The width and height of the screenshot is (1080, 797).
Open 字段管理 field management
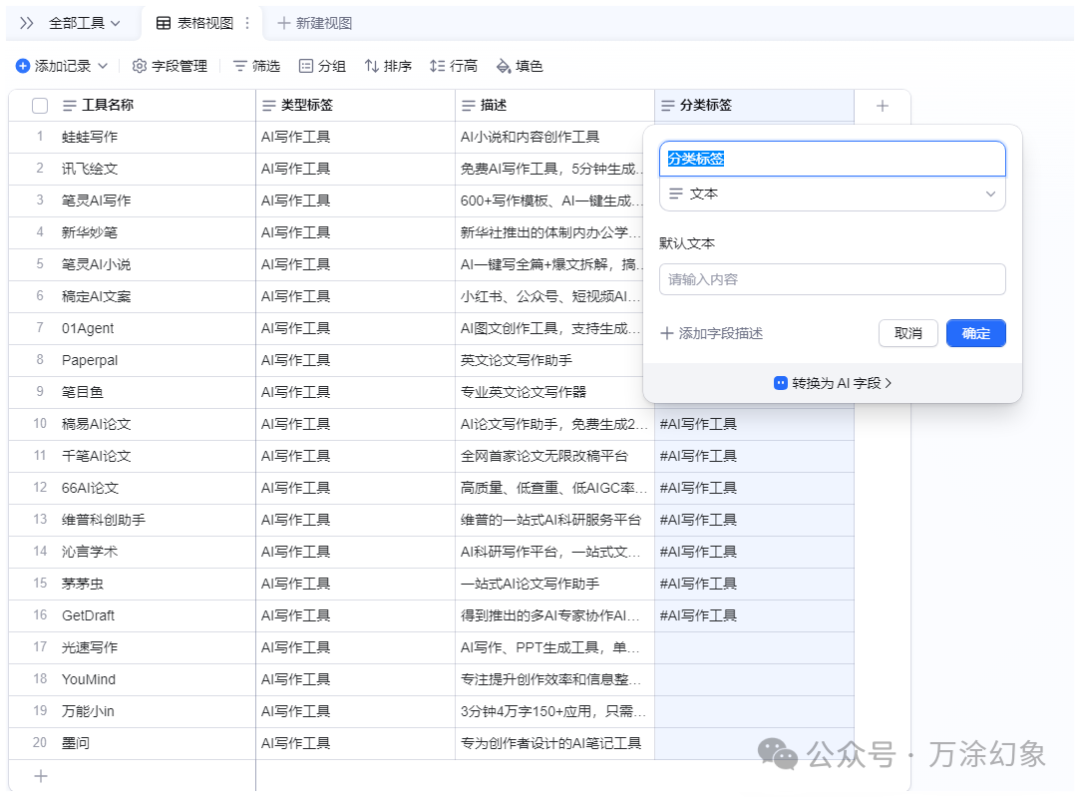[x=168, y=66]
